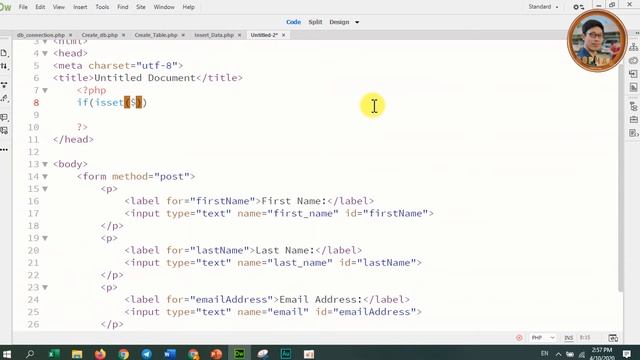Viewport: 640px width, 360px height.
Task: Open the DOM panel tree icon
Action: pos(633,107)
